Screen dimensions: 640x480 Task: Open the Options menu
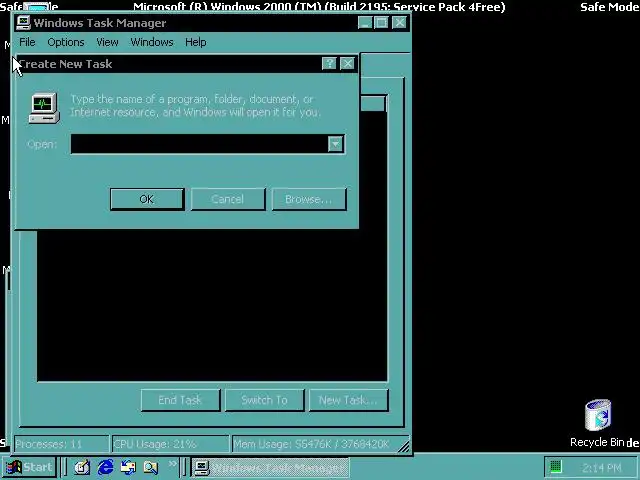[66, 42]
